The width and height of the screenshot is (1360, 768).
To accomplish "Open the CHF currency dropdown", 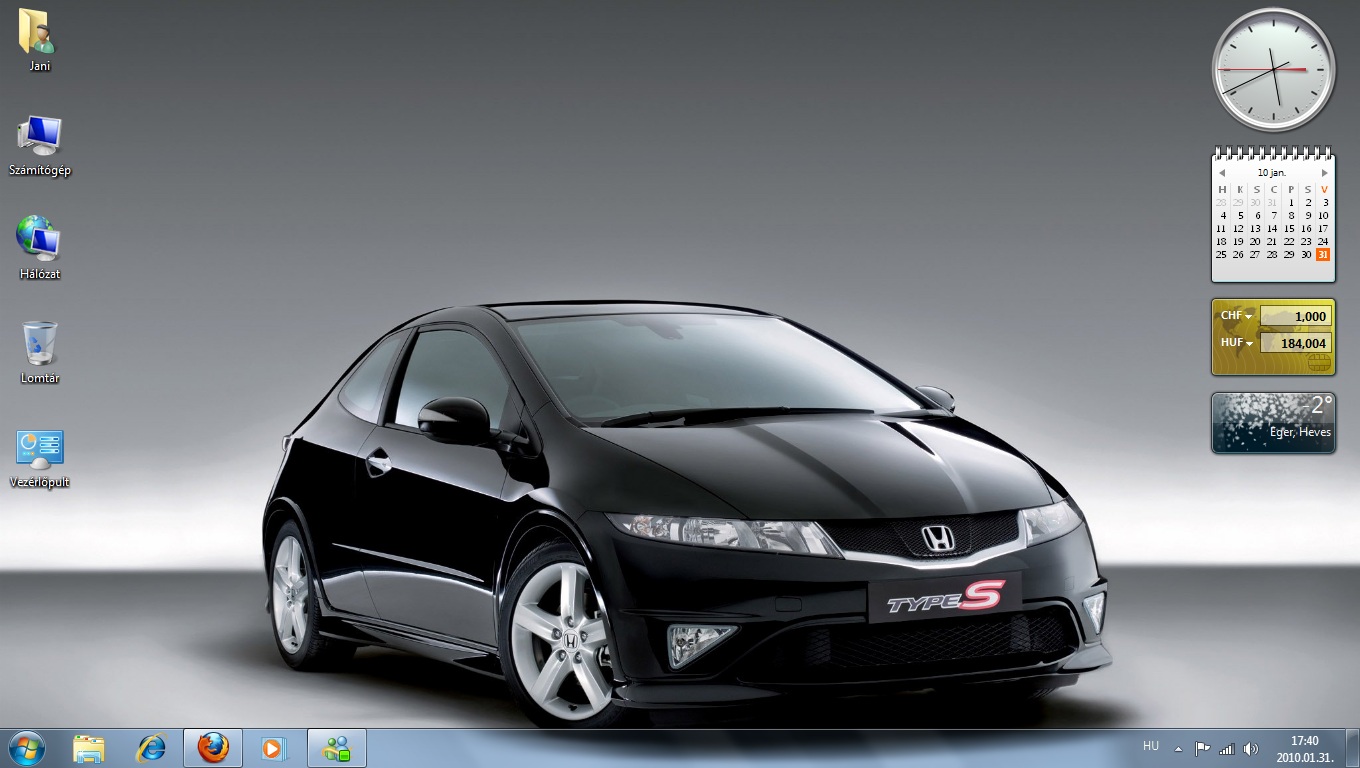I will coord(1236,316).
